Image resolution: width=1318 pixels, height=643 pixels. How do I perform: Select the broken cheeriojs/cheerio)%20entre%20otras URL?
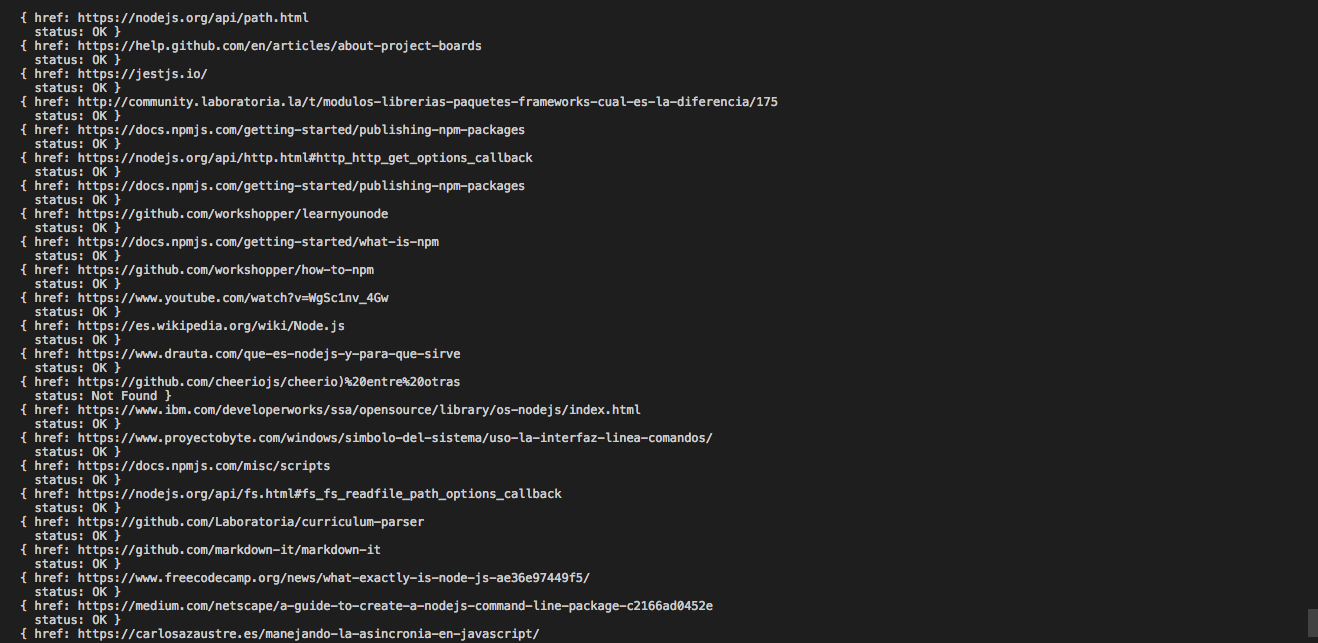pos(269,382)
